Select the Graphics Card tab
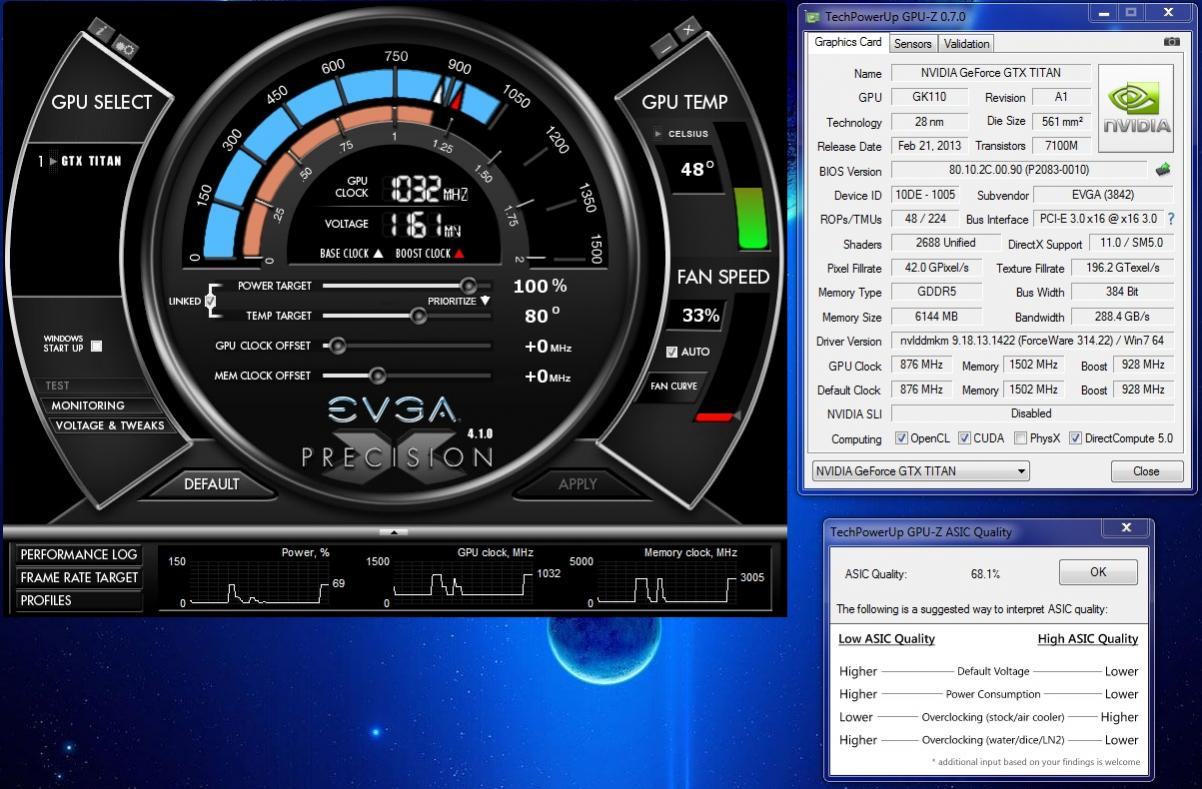Screen dimensions: 1202x789 pos(848,42)
